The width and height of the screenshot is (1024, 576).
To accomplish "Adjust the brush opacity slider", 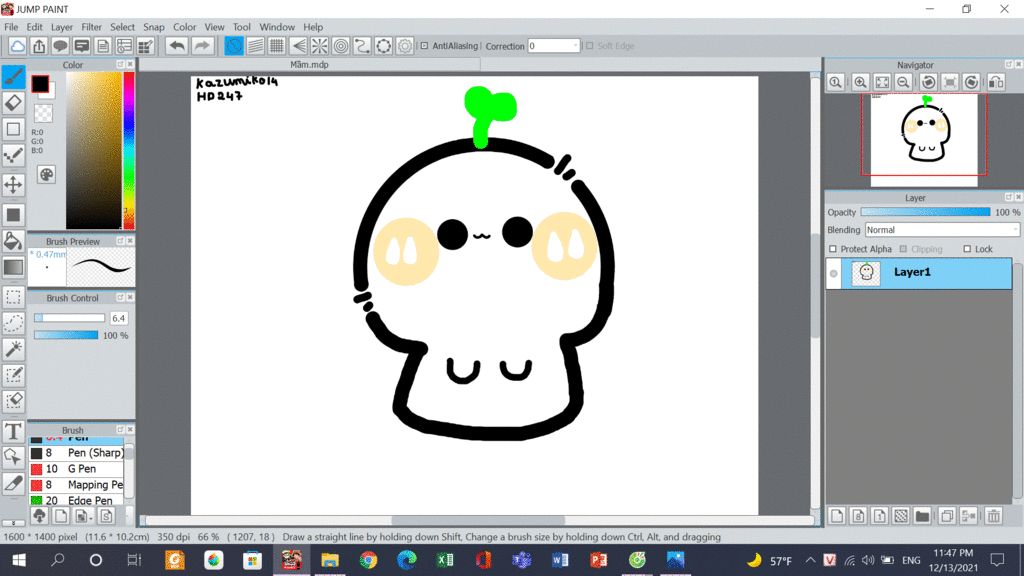I will tap(66, 335).
